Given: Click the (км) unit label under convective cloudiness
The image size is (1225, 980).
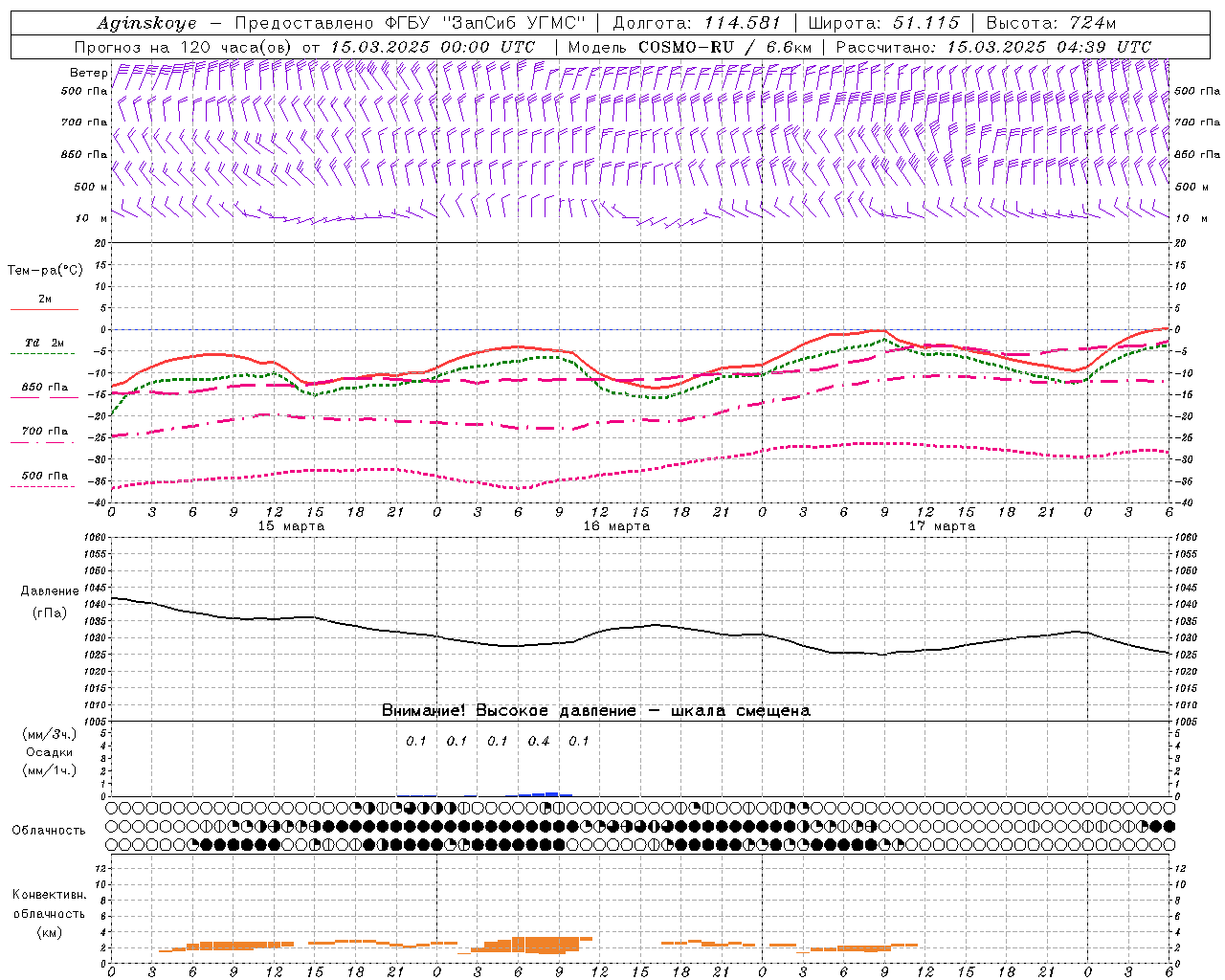Looking at the screenshot, I should 49,932.
